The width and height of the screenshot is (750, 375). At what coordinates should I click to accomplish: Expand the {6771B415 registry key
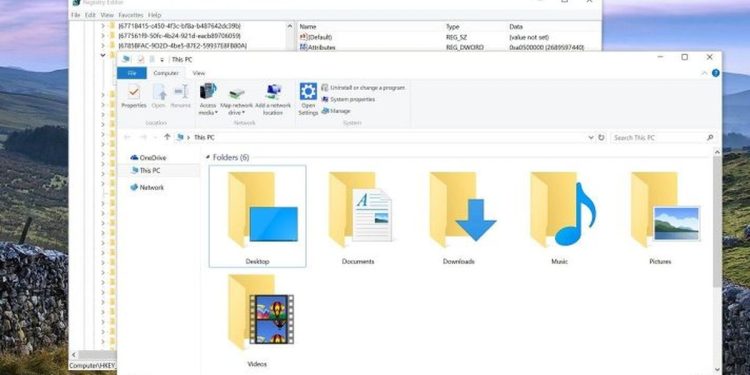103,26
